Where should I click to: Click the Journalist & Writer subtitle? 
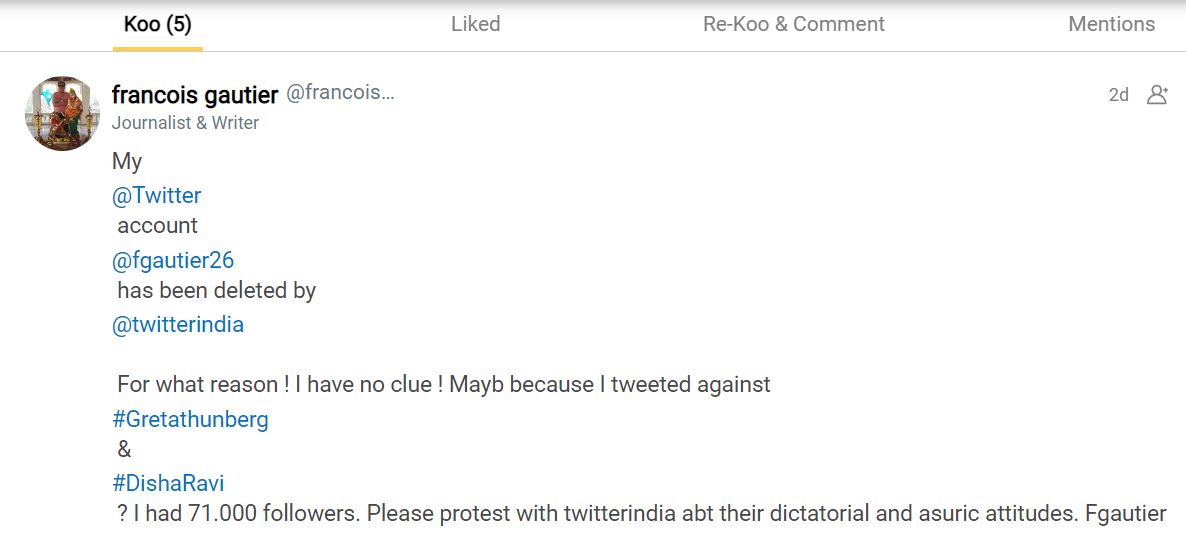click(185, 123)
